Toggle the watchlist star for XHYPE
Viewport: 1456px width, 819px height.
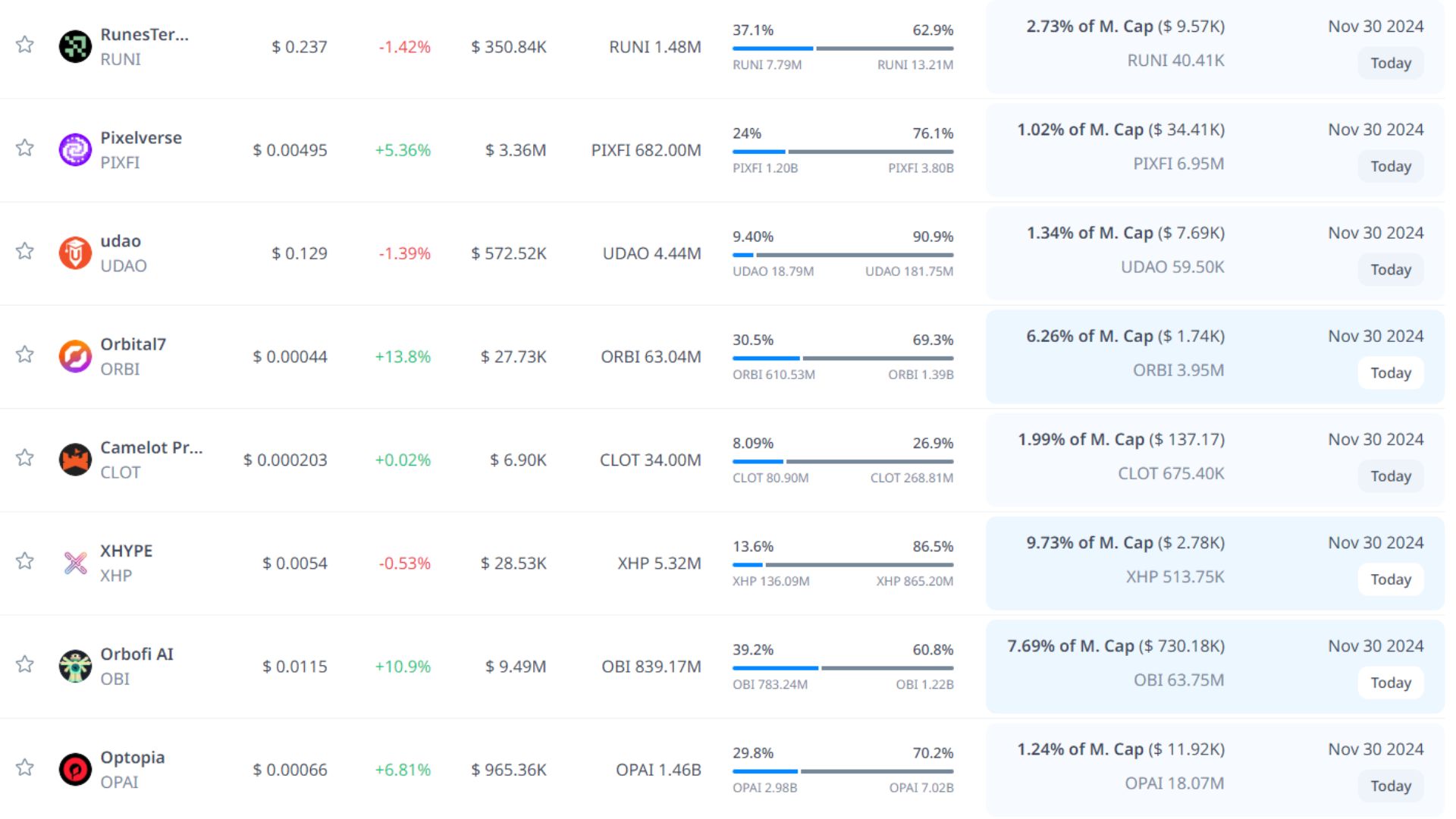(x=25, y=560)
